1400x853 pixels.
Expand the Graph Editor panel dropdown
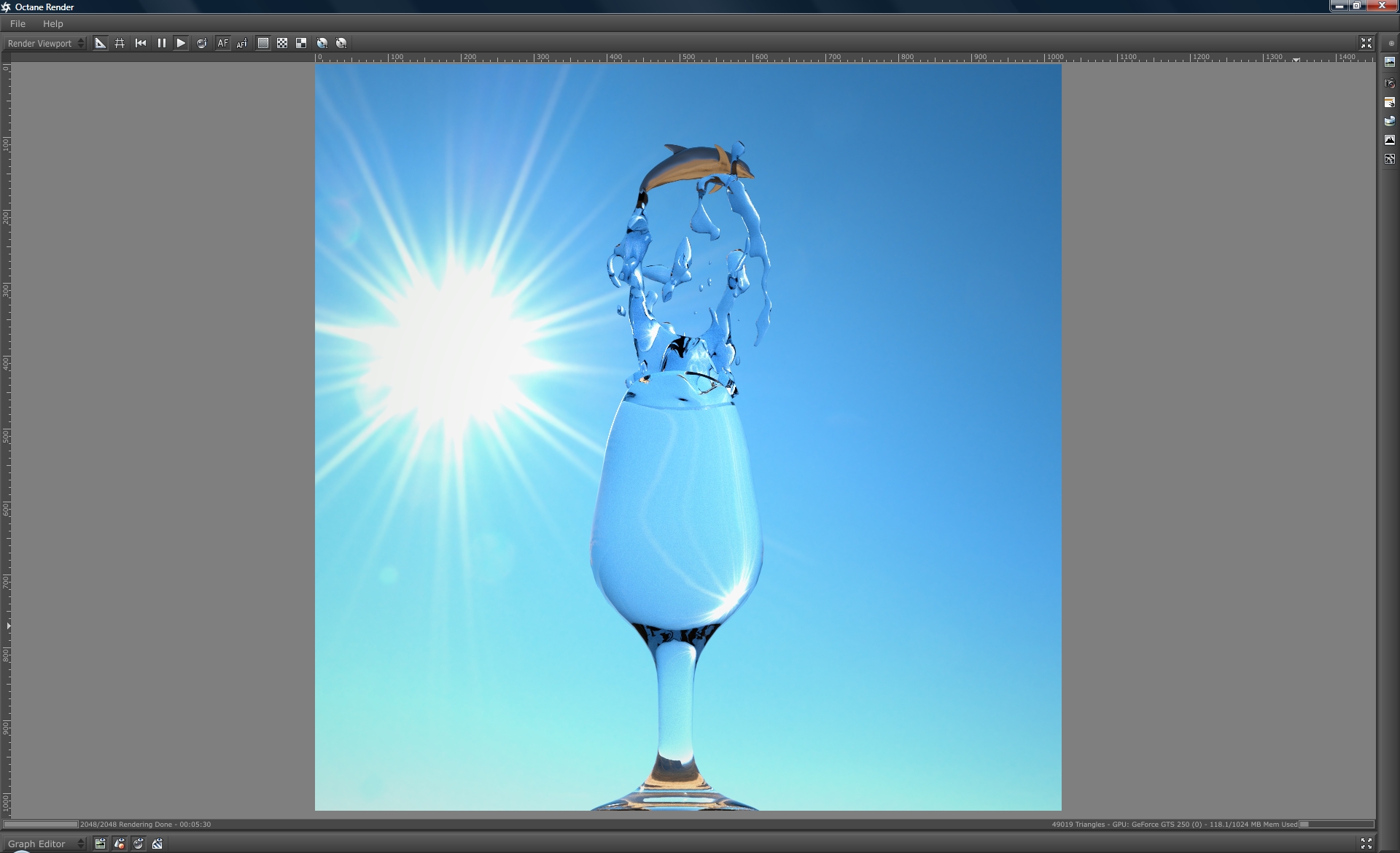click(45, 844)
